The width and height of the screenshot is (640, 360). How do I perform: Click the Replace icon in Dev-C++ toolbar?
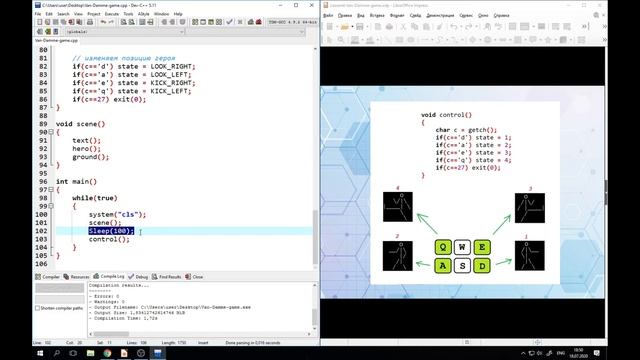pyautogui.click(x=132, y=22)
